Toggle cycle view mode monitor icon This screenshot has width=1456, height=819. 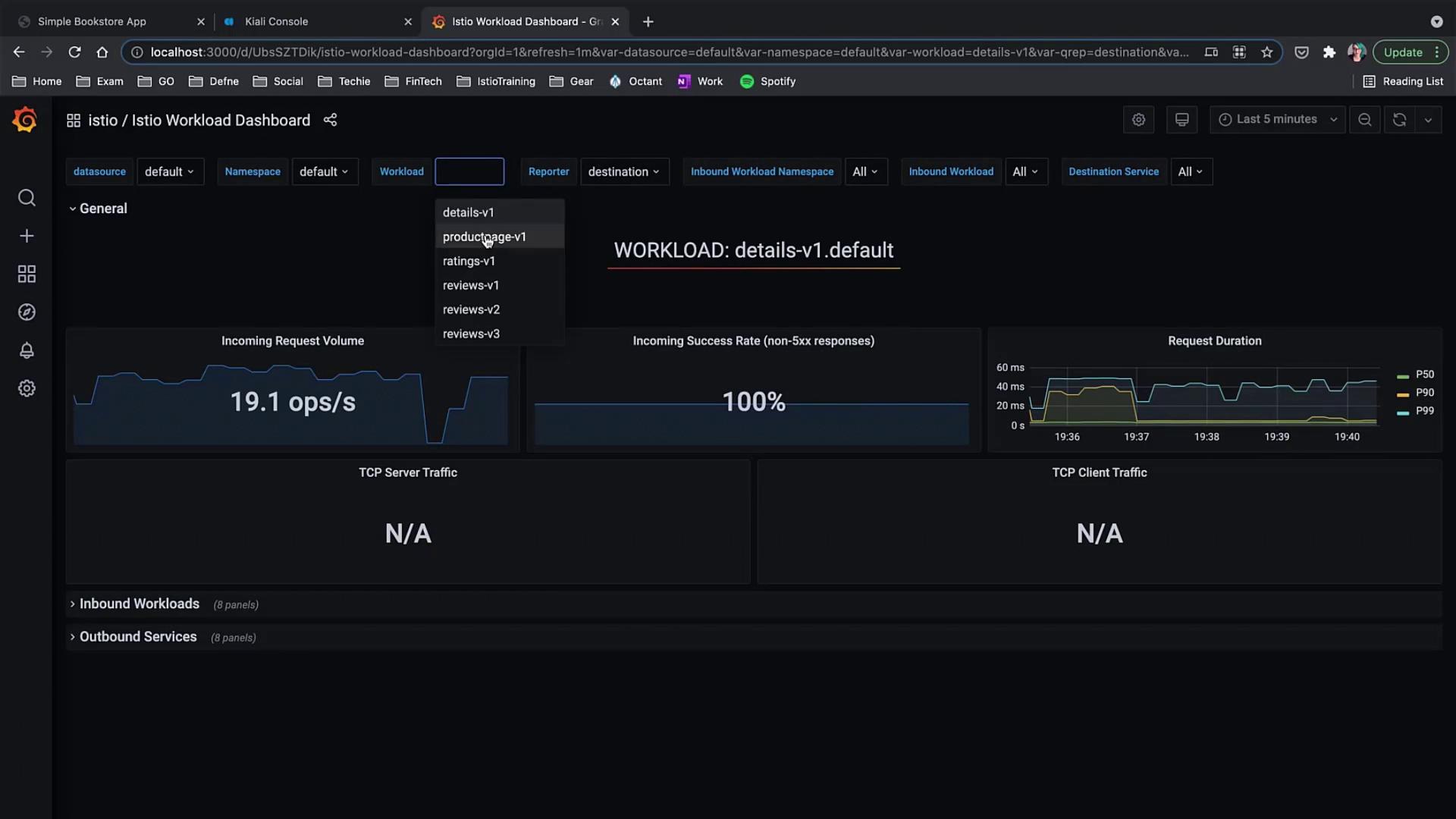(x=1181, y=120)
